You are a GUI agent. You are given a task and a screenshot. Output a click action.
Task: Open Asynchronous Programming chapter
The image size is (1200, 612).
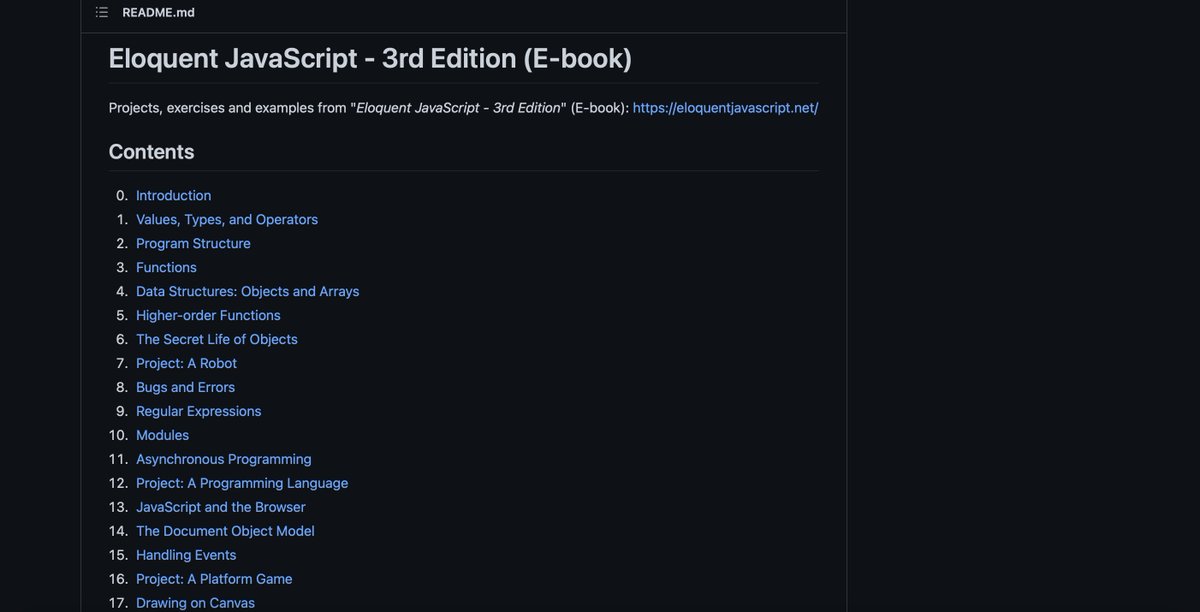tap(224, 459)
